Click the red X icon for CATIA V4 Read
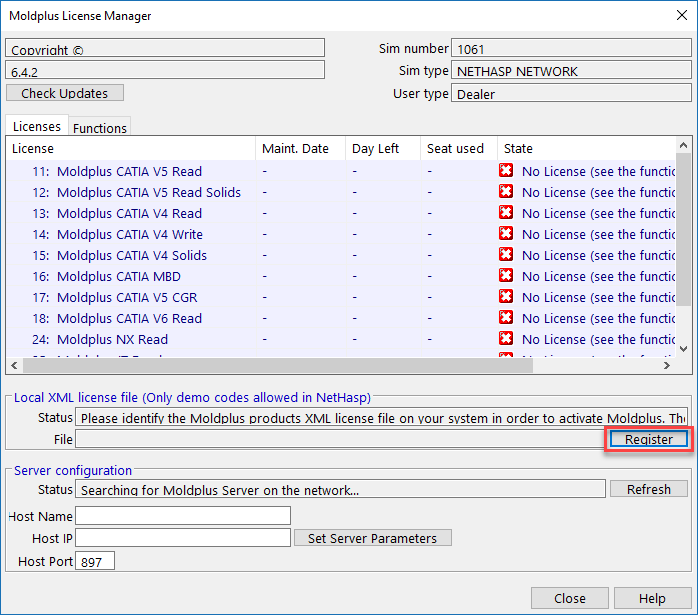Screen dimensions: 698x615 coord(506,212)
